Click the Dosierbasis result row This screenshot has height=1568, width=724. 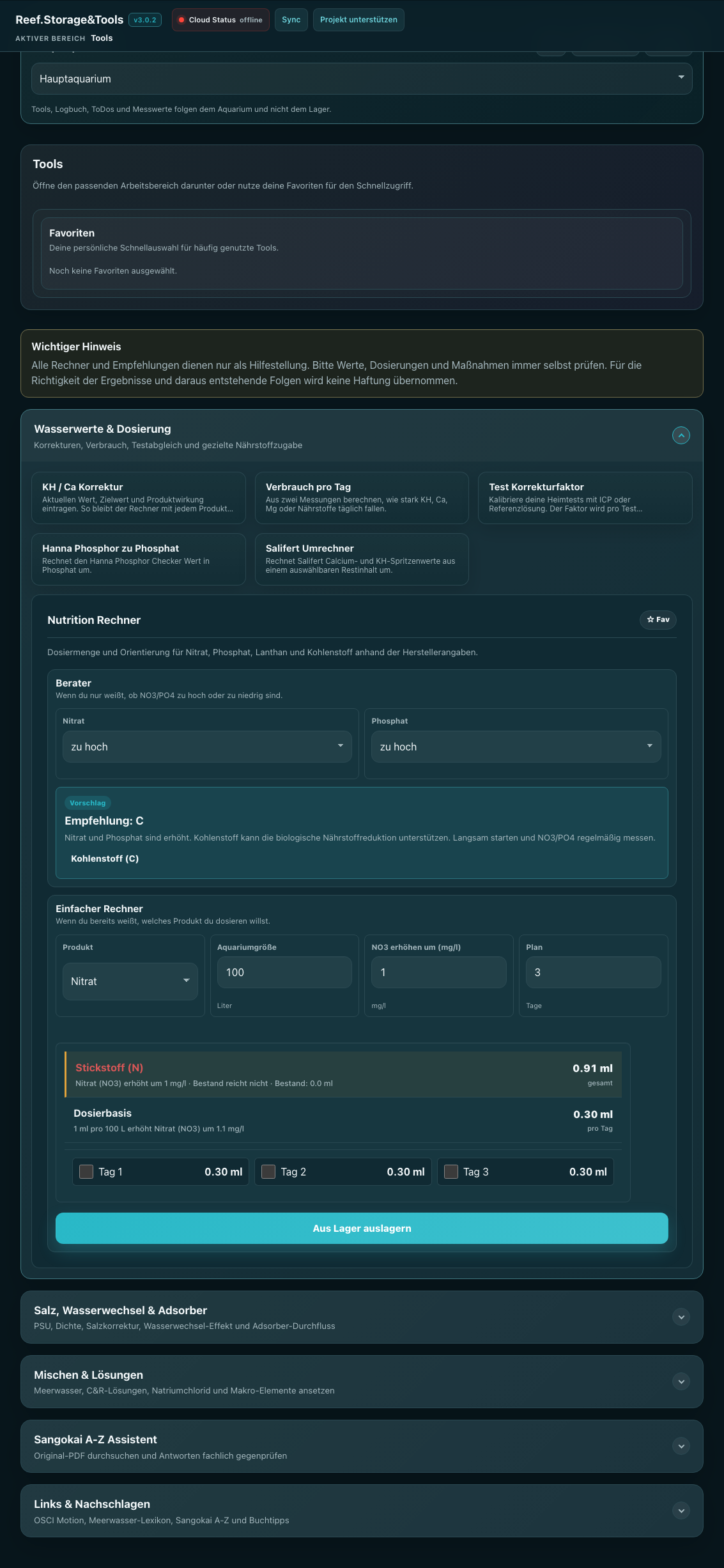click(343, 1120)
